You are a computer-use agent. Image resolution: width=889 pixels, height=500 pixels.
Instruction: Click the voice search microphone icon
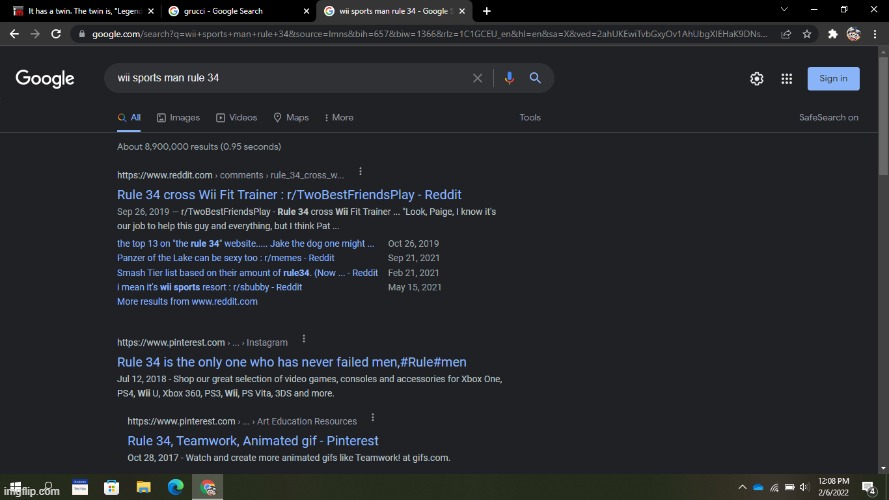(x=509, y=78)
